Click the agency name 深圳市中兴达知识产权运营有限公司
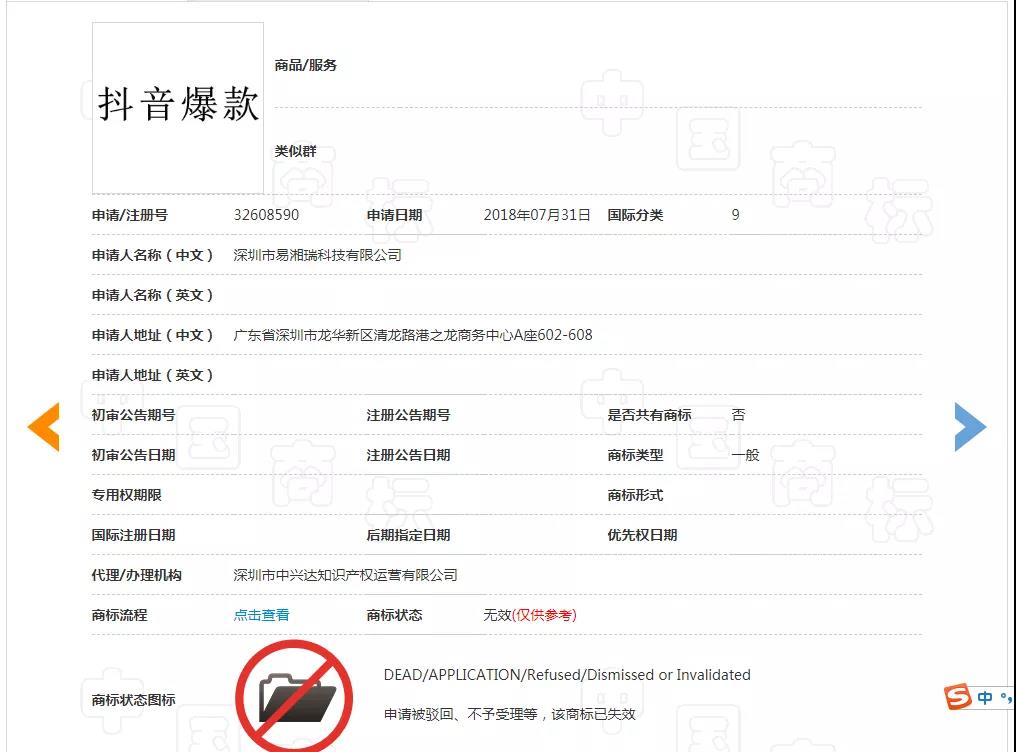Image resolution: width=1016 pixels, height=752 pixels. [x=345, y=575]
